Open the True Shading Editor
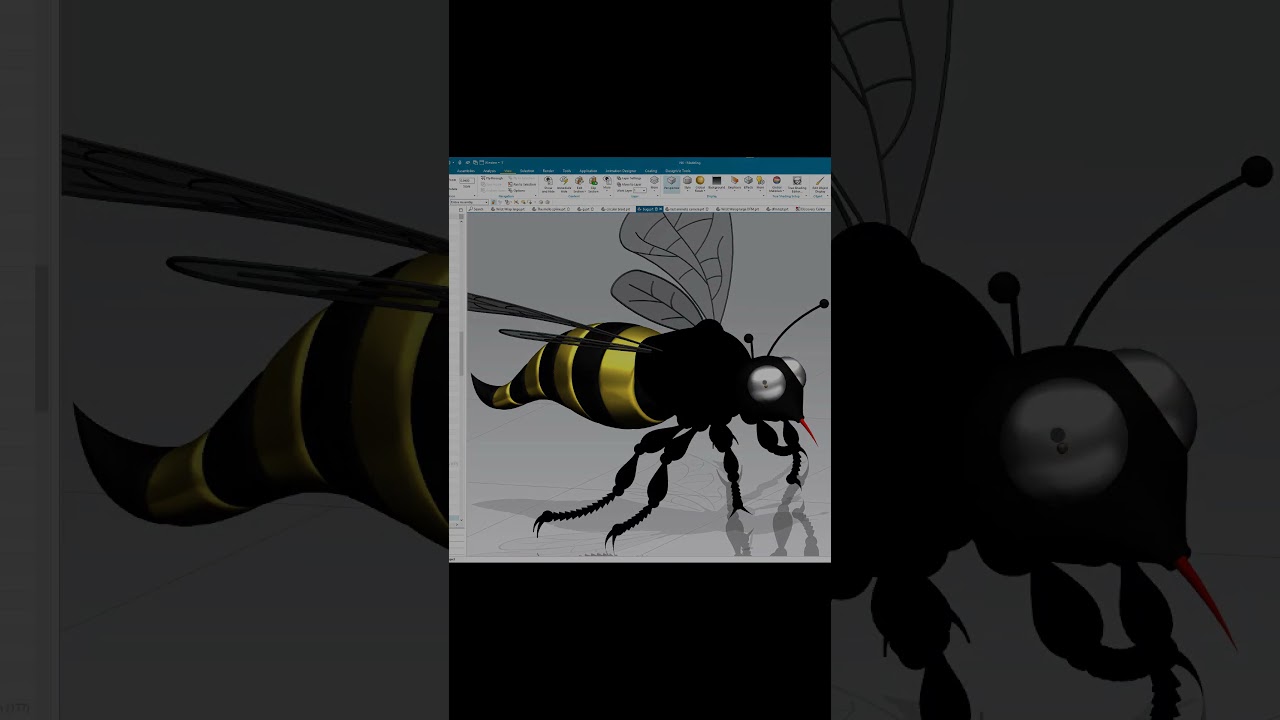This screenshot has height=720, width=1280. [x=797, y=184]
